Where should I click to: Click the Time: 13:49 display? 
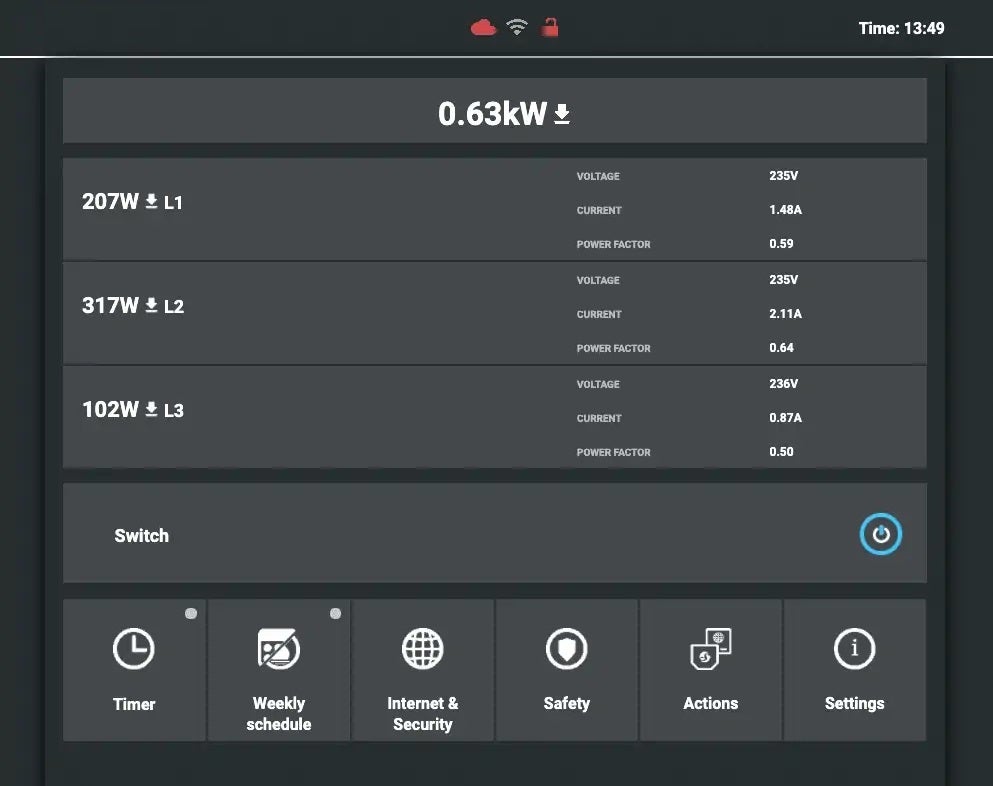click(x=901, y=28)
